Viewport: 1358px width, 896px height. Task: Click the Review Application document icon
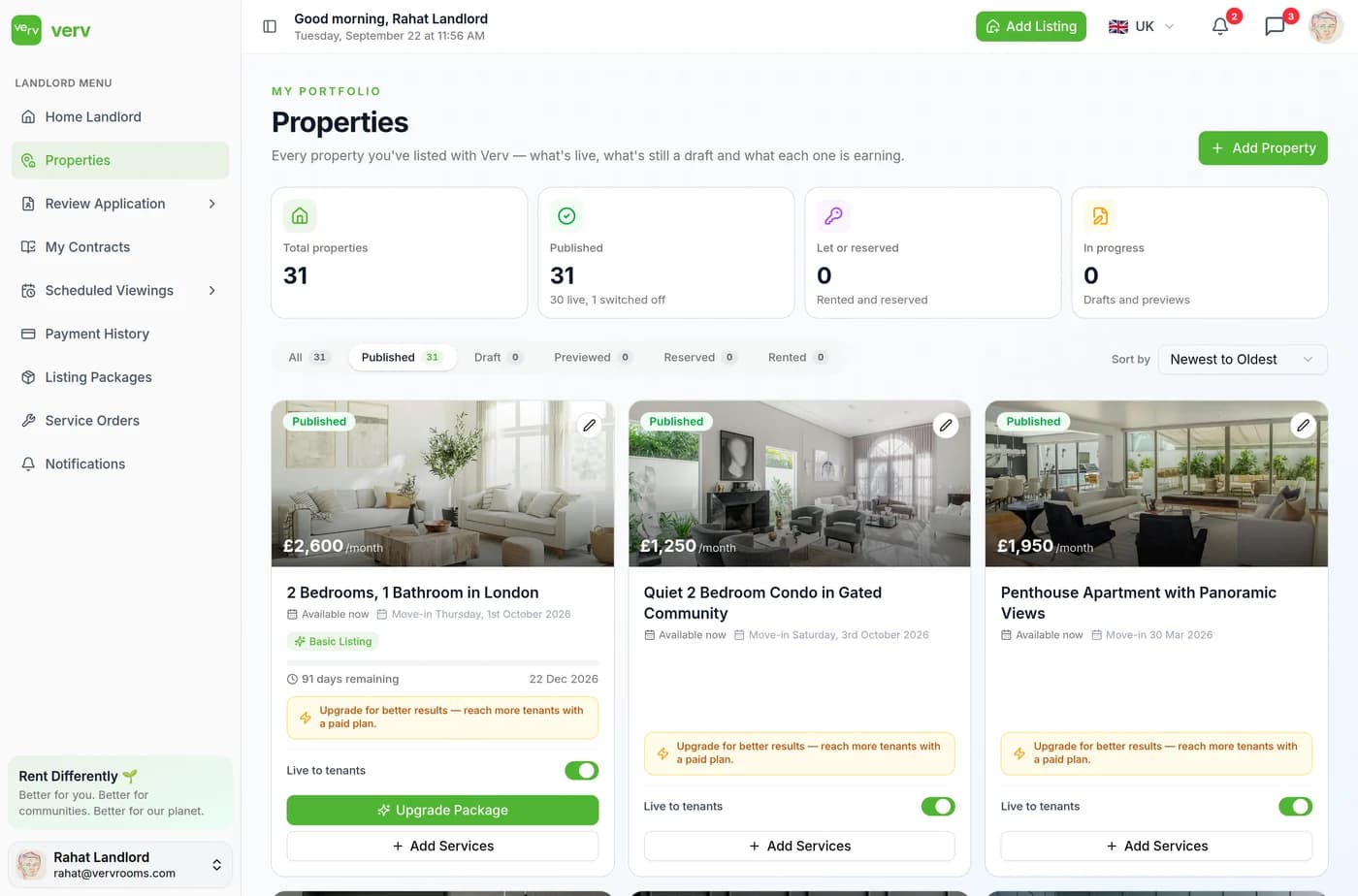coord(28,204)
